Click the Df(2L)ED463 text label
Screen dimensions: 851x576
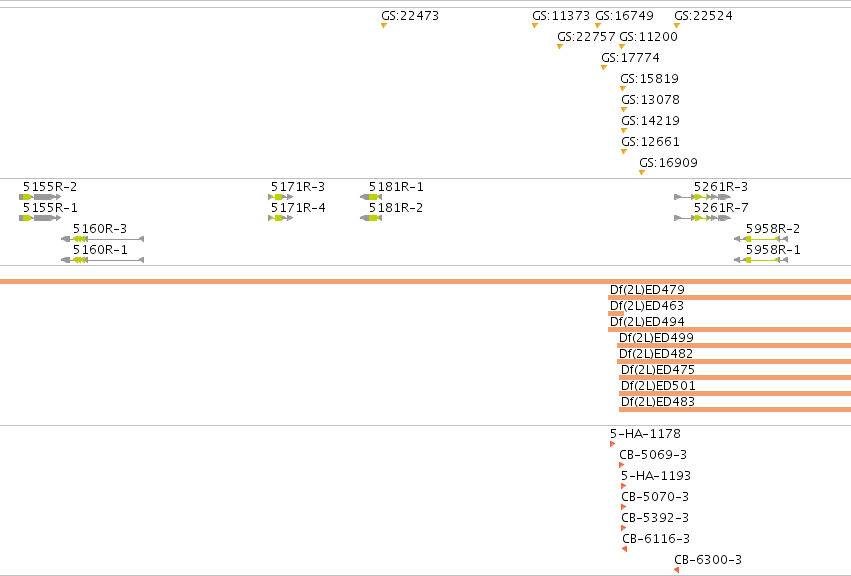[x=646, y=306]
